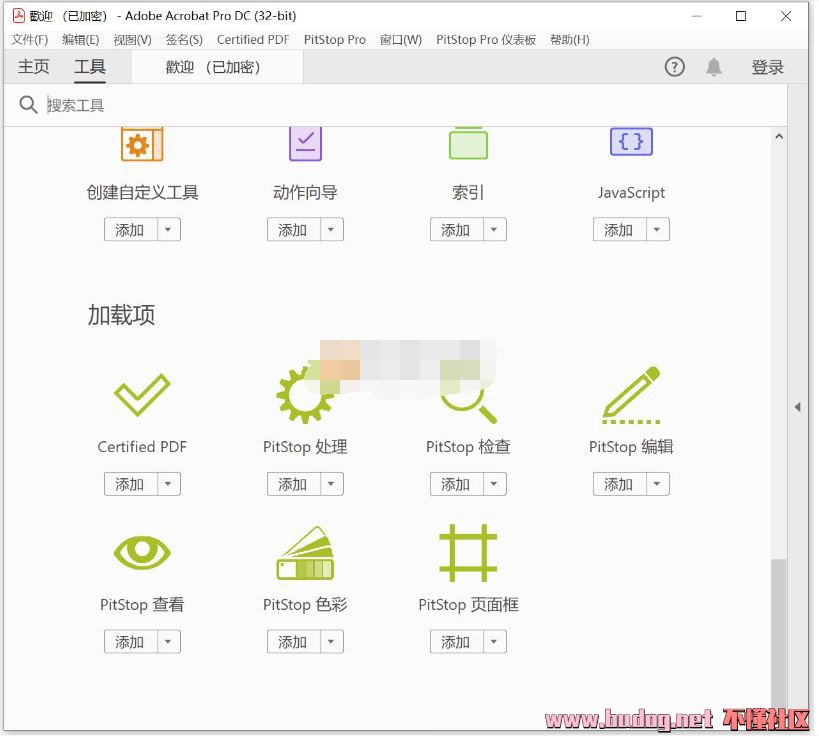Switch to the 工具 tab

[x=90, y=67]
